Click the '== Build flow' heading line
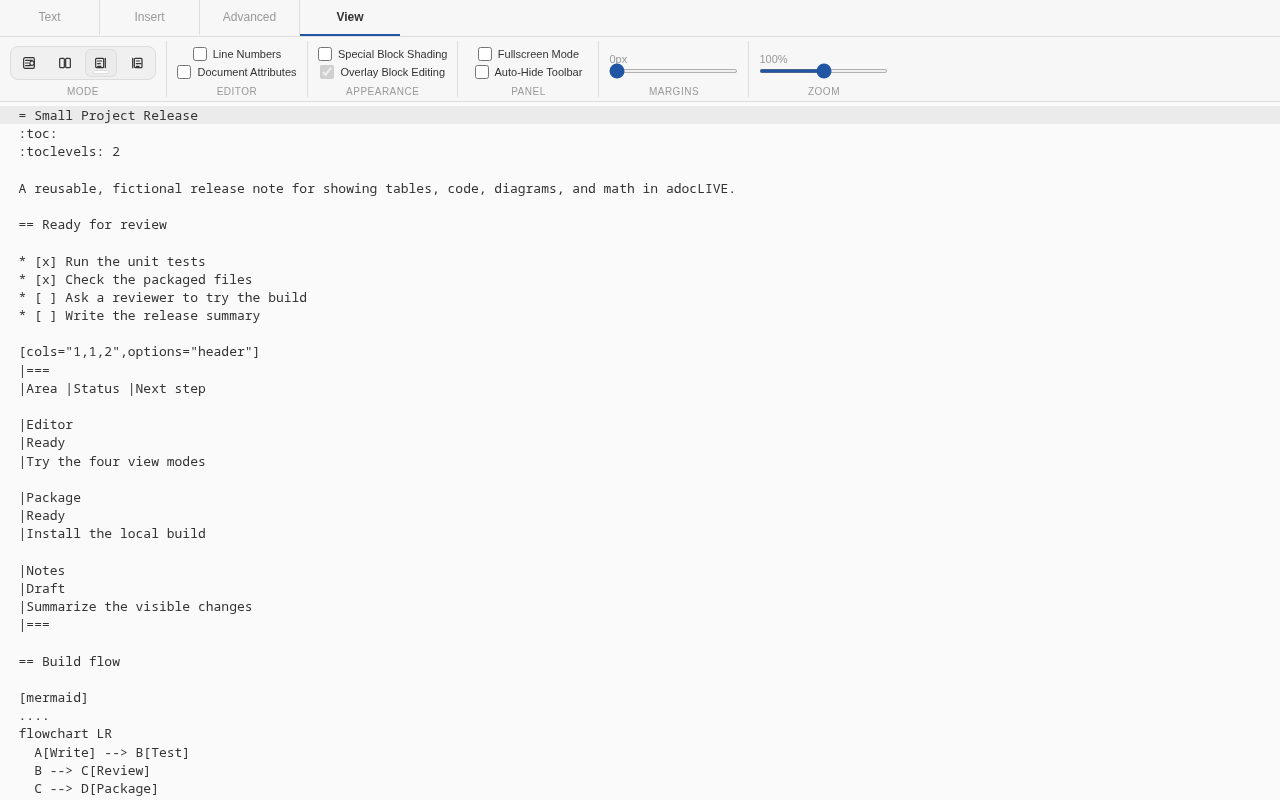This screenshot has height=800, width=1280. tap(69, 661)
